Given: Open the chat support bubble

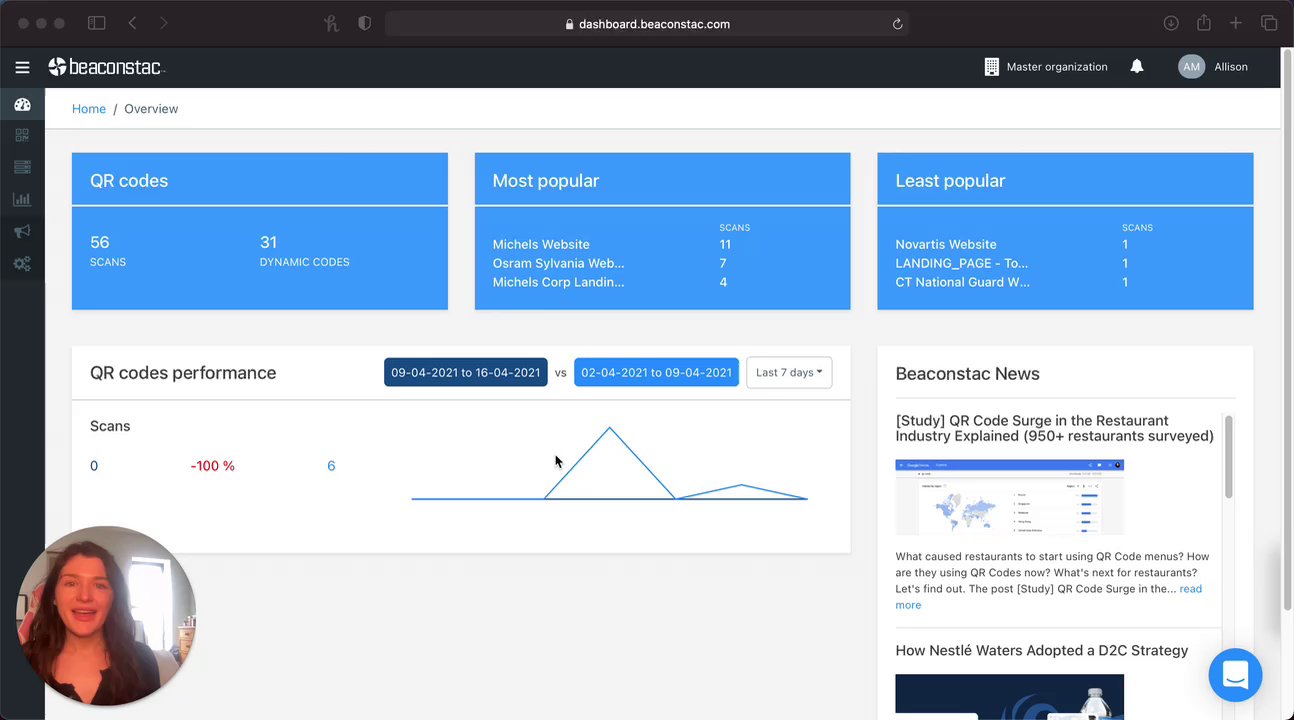Looking at the screenshot, I should 1235,675.
